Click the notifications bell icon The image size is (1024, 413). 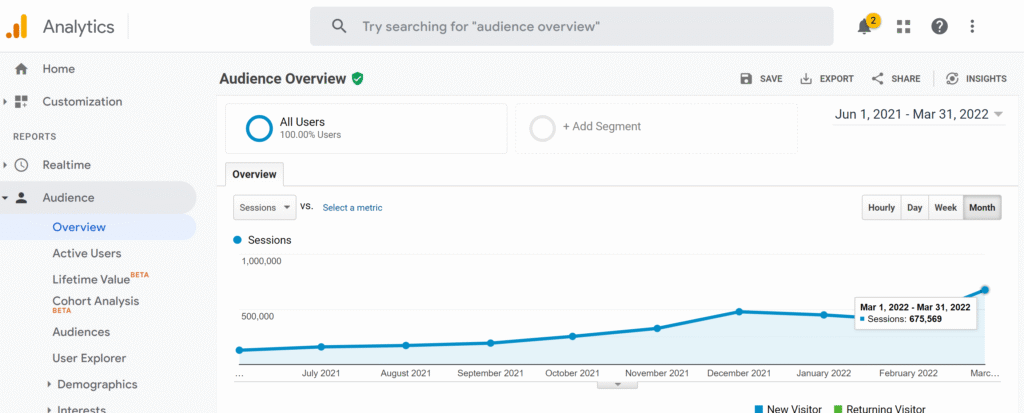tap(865, 27)
